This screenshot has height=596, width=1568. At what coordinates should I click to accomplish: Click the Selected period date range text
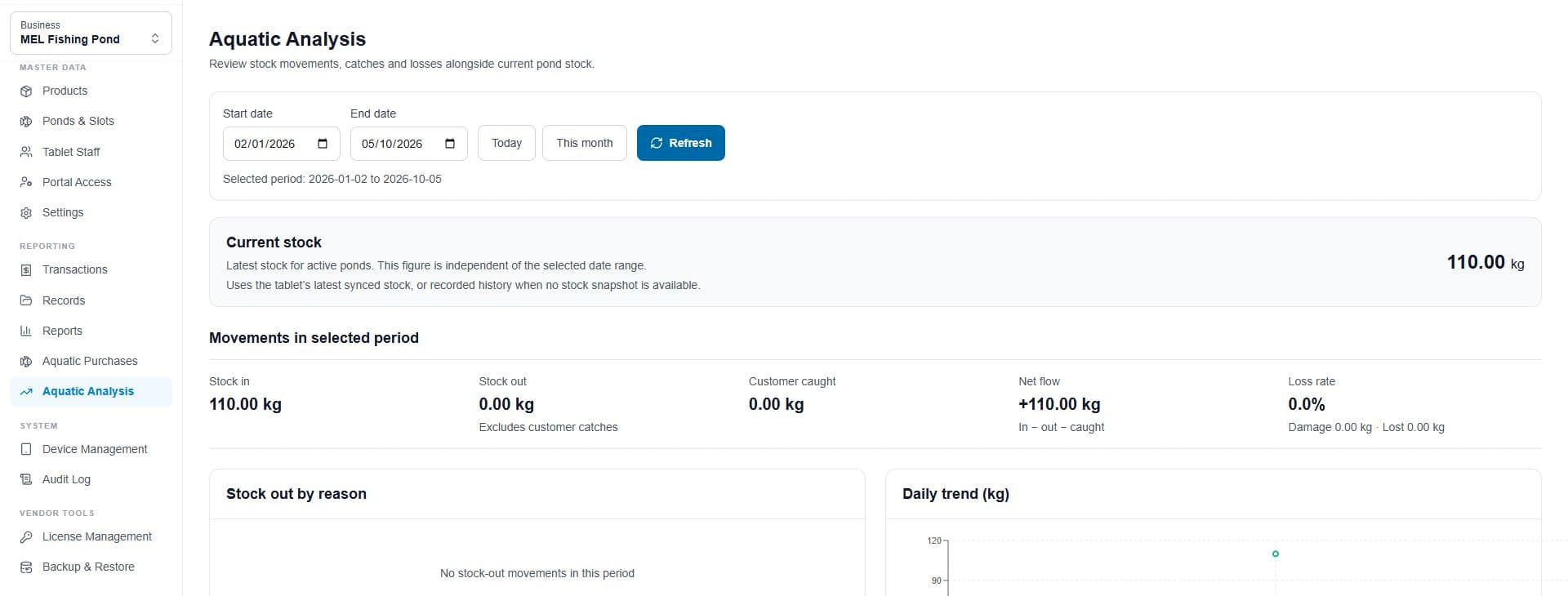click(x=332, y=179)
